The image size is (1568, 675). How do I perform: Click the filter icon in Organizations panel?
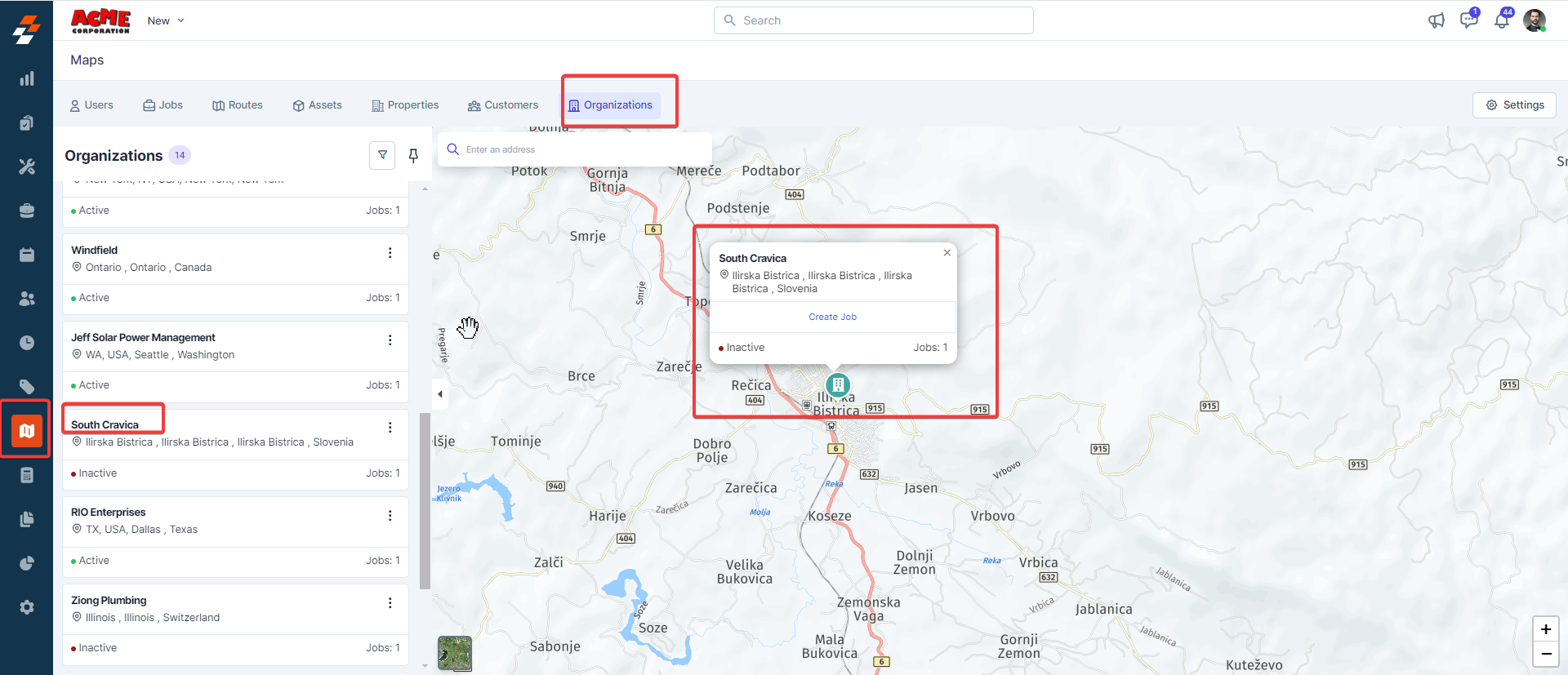382,155
